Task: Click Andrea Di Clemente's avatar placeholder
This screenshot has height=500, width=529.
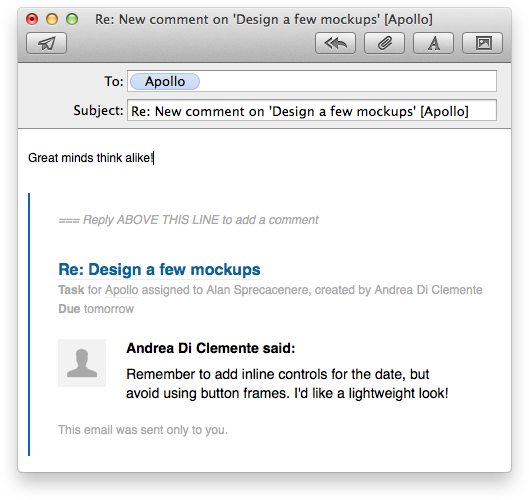Action: pos(82,363)
